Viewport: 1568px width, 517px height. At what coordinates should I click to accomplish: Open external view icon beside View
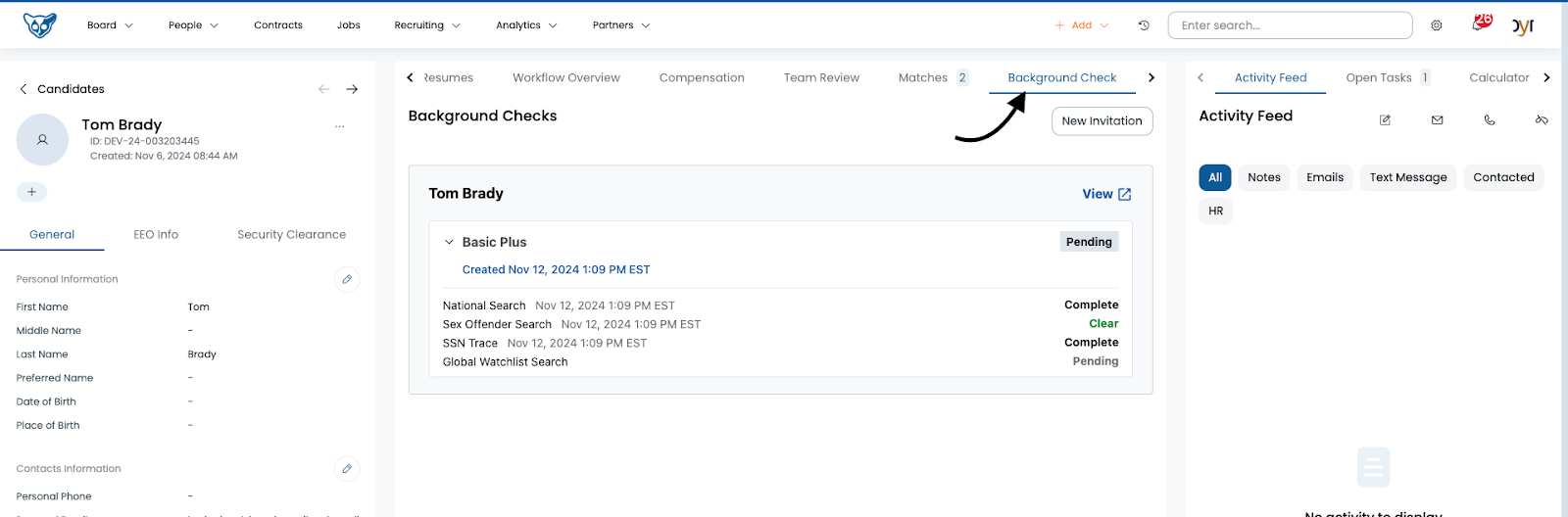click(1125, 194)
